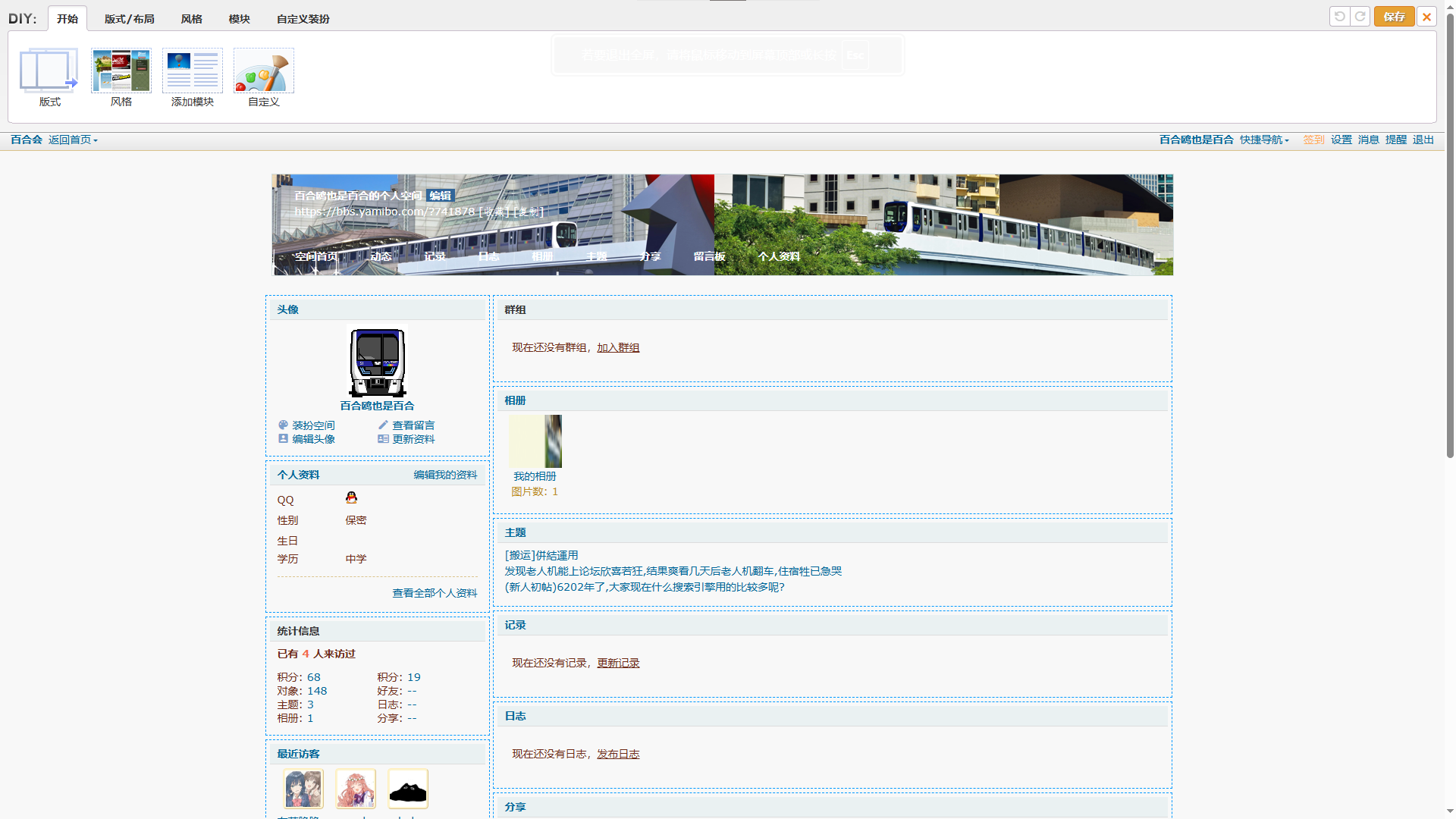Open the black silhouette visitor avatar
Image resolution: width=1456 pixels, height=819 pixels.
[x=408, y=789]
